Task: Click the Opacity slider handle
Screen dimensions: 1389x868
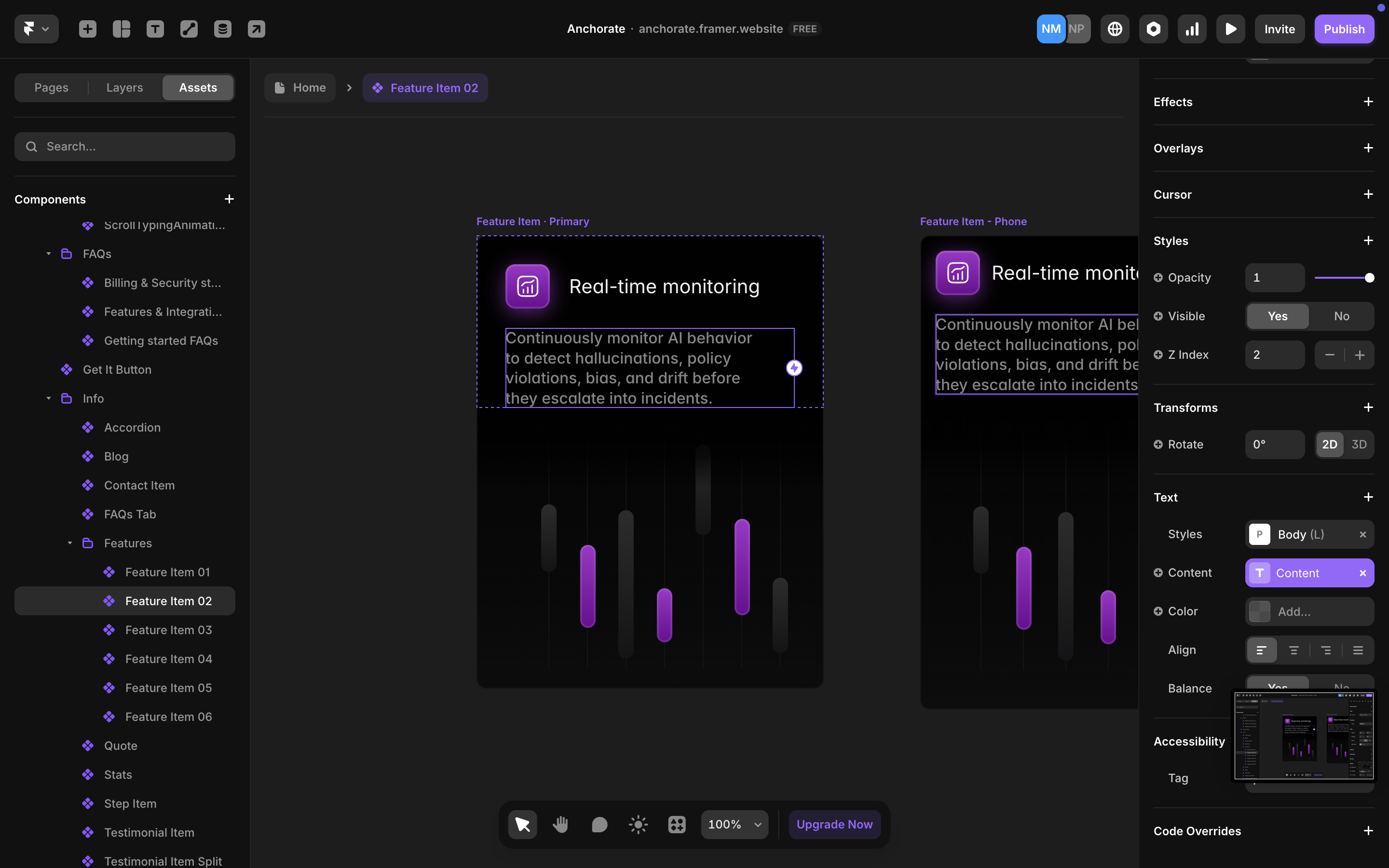Action: [x=1370, y=278]
